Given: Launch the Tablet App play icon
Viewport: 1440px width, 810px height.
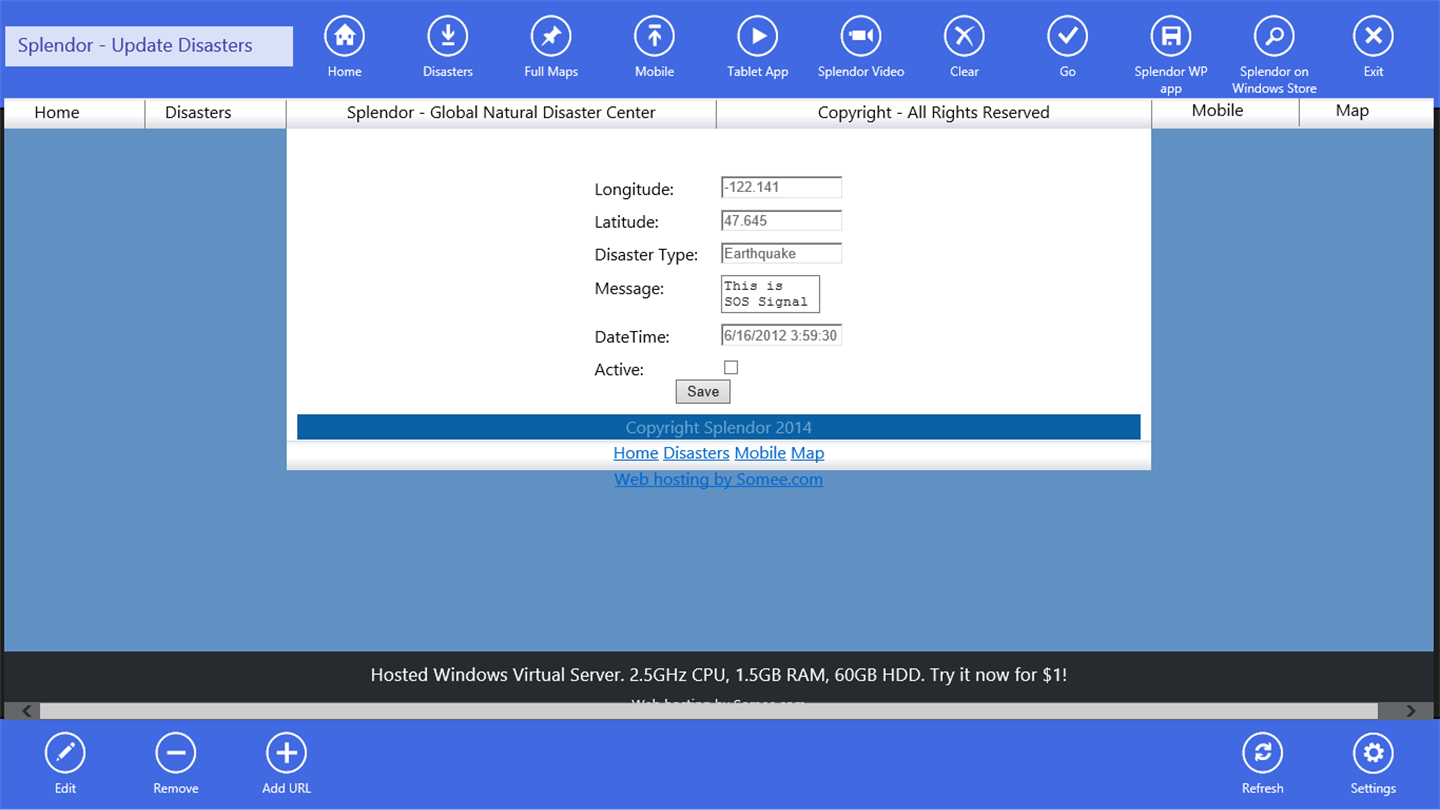Looking at the screenshot, I should pyautogui.click(x=757, y=37).
